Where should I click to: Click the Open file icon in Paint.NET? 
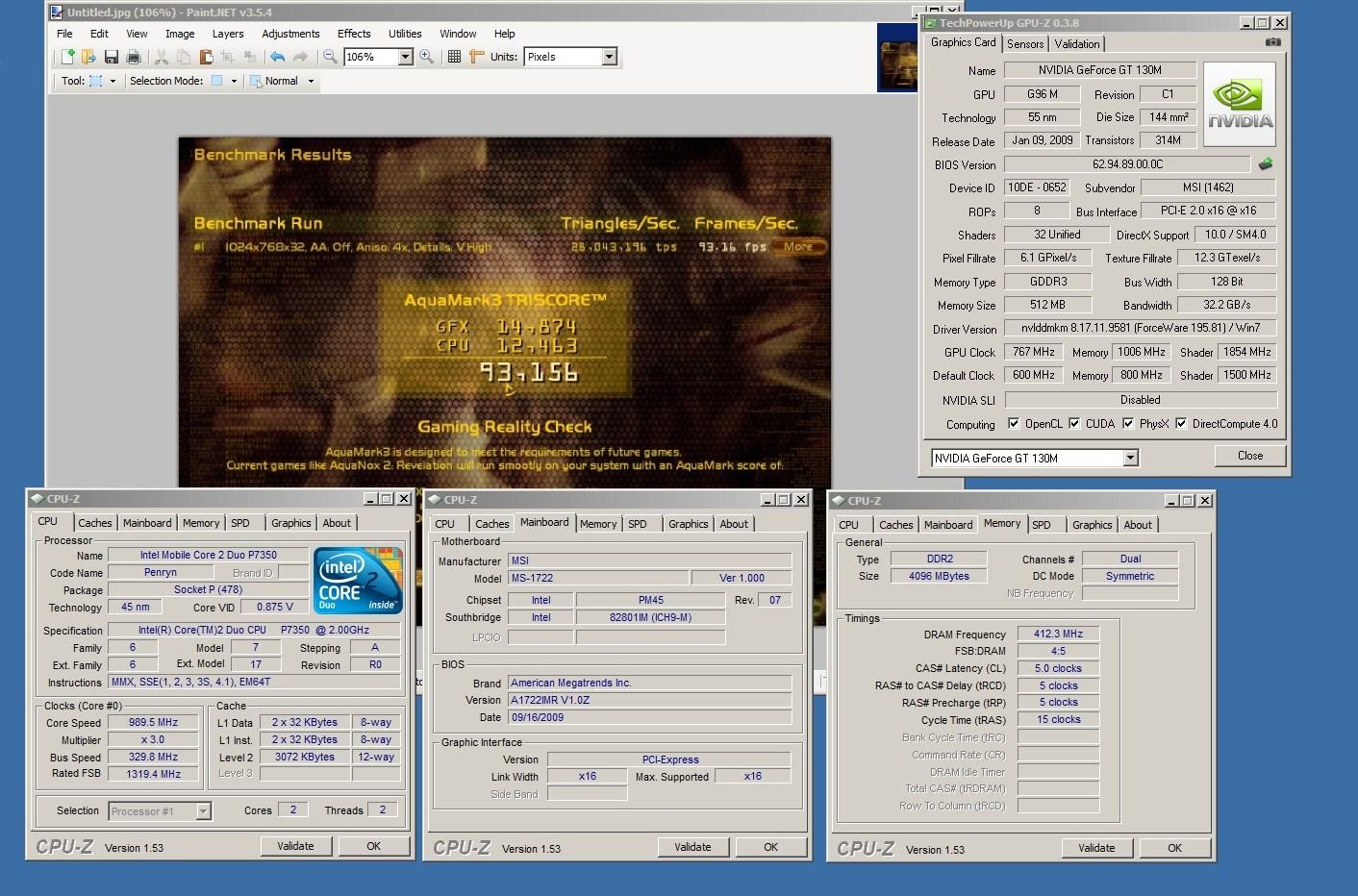click(x=88, y=57)
